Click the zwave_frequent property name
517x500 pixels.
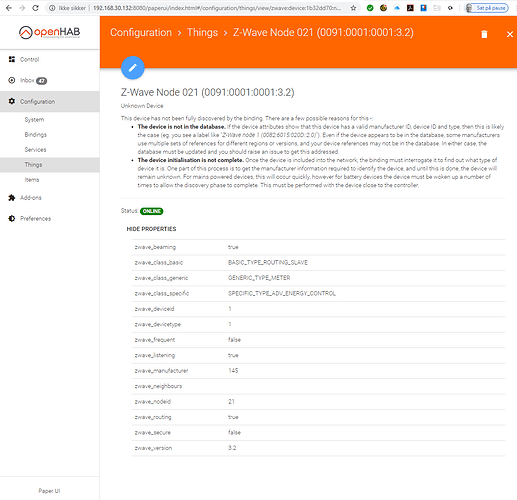pyautogui.click(x=155, y=340)
